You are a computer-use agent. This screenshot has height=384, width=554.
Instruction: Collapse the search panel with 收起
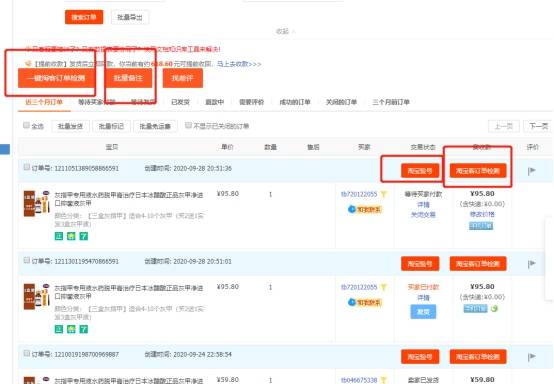coord(285,31)
